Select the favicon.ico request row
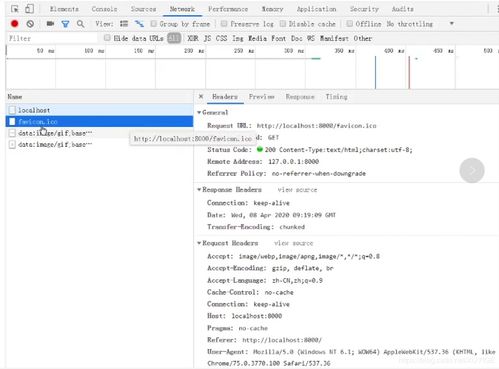 (x=99, y=122)
